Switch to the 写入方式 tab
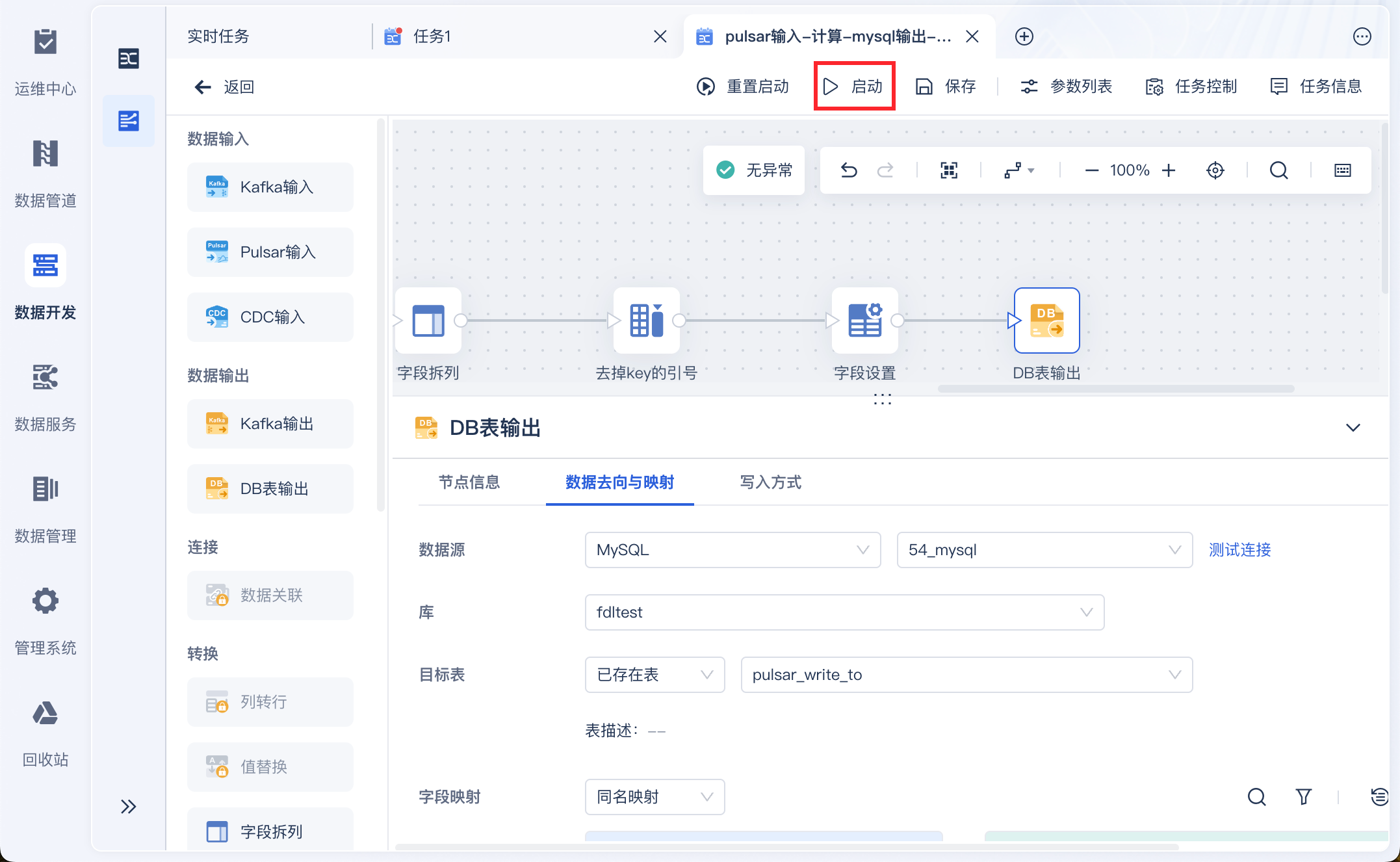This screenshot has height=862, width=1400. click(770, 482)
